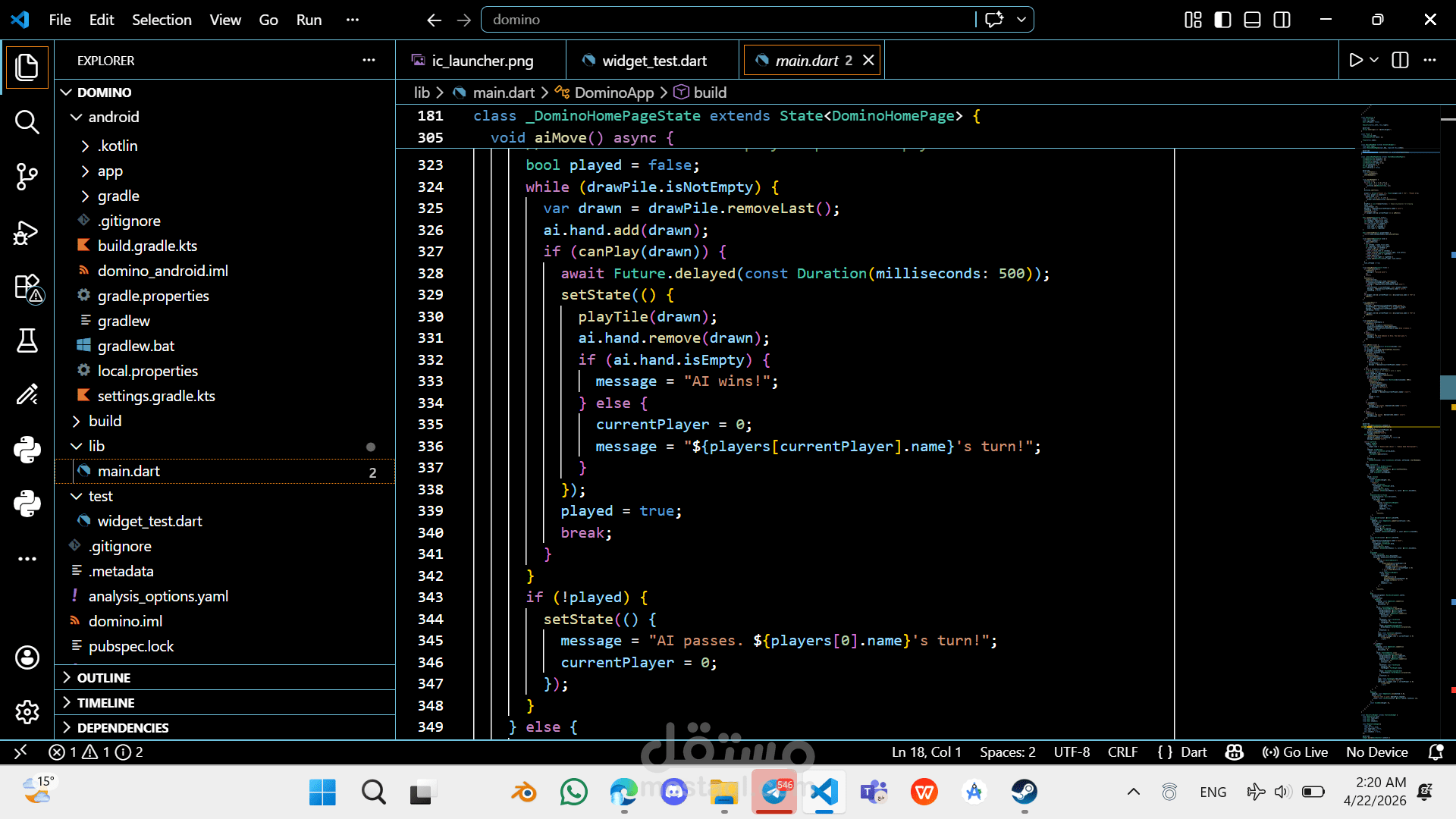Switch to the widget_test.dart tab
This screenshot has width=1456, height=819.
point(654,61)
